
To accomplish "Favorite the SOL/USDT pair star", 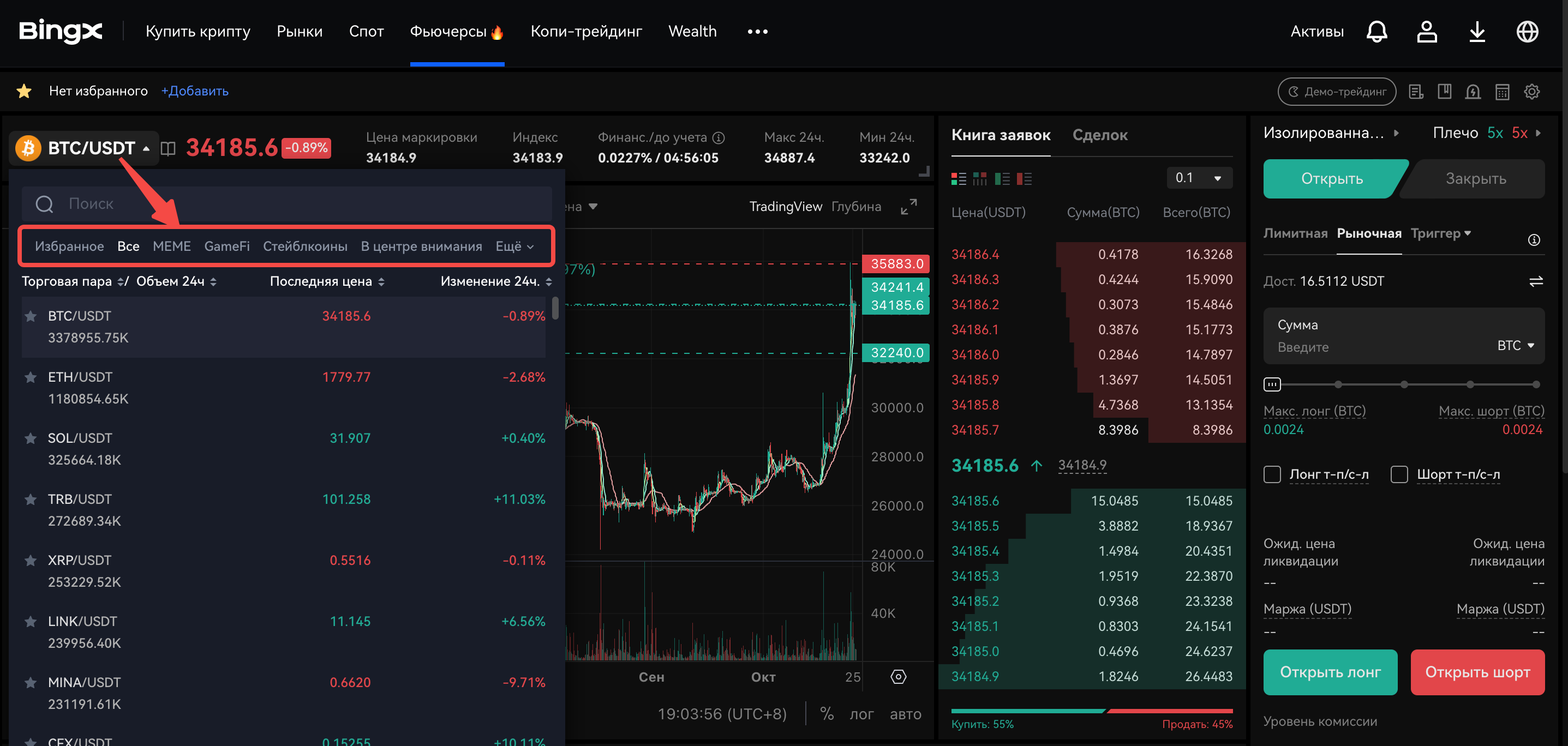I will (31, 438).
